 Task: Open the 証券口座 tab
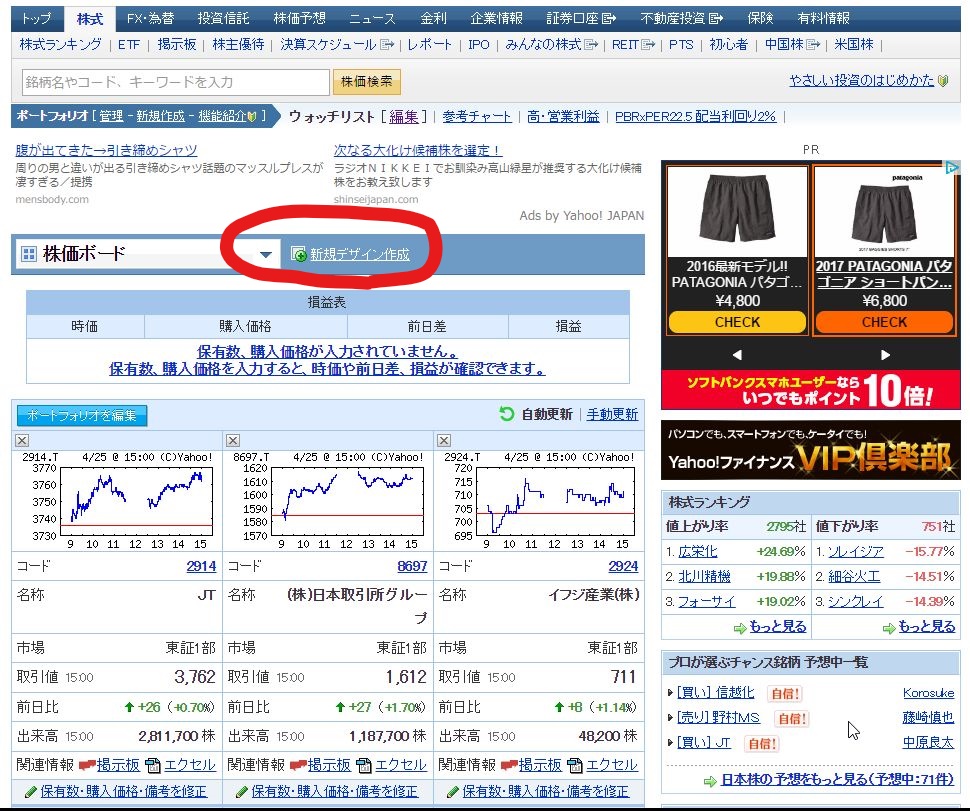coord(581,19)
